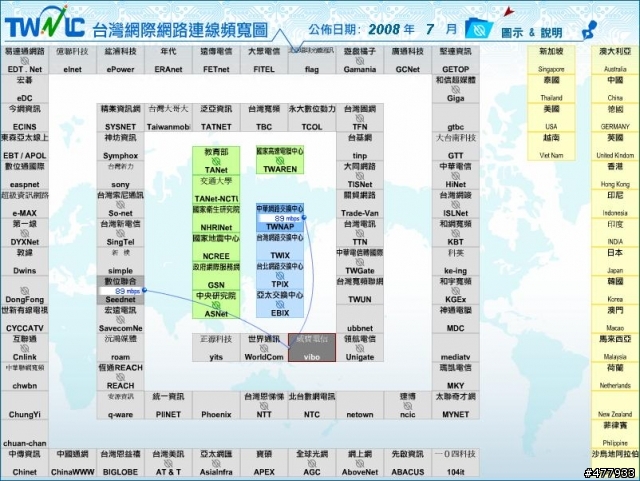This screenshot has height=481, width=640.
Task: Select the Hong Kong country cell
Action: [x=615, y=175]
